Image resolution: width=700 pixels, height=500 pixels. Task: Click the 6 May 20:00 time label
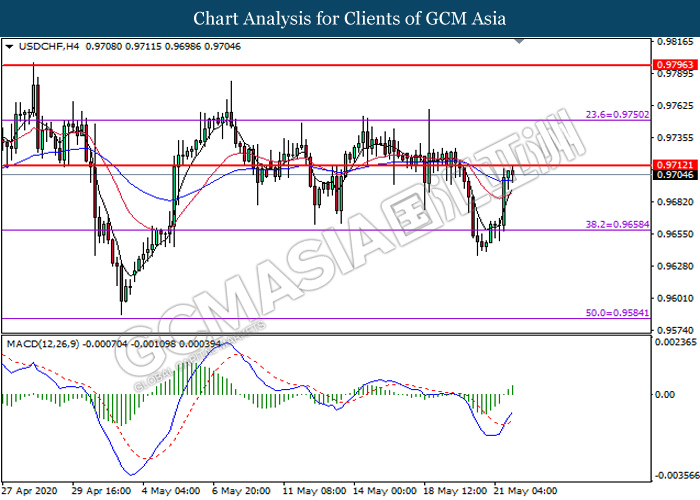(x=241, y=491)
